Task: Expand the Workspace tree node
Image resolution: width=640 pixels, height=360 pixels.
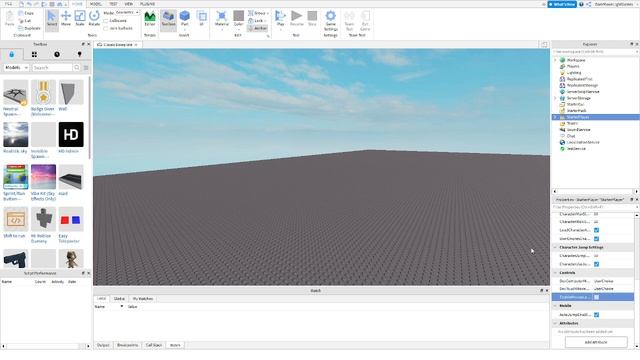Action: pos(555,60)
